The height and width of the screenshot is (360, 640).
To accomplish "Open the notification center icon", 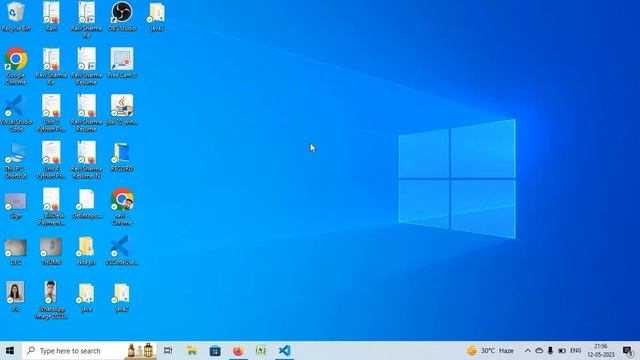I will coord(628,351).
